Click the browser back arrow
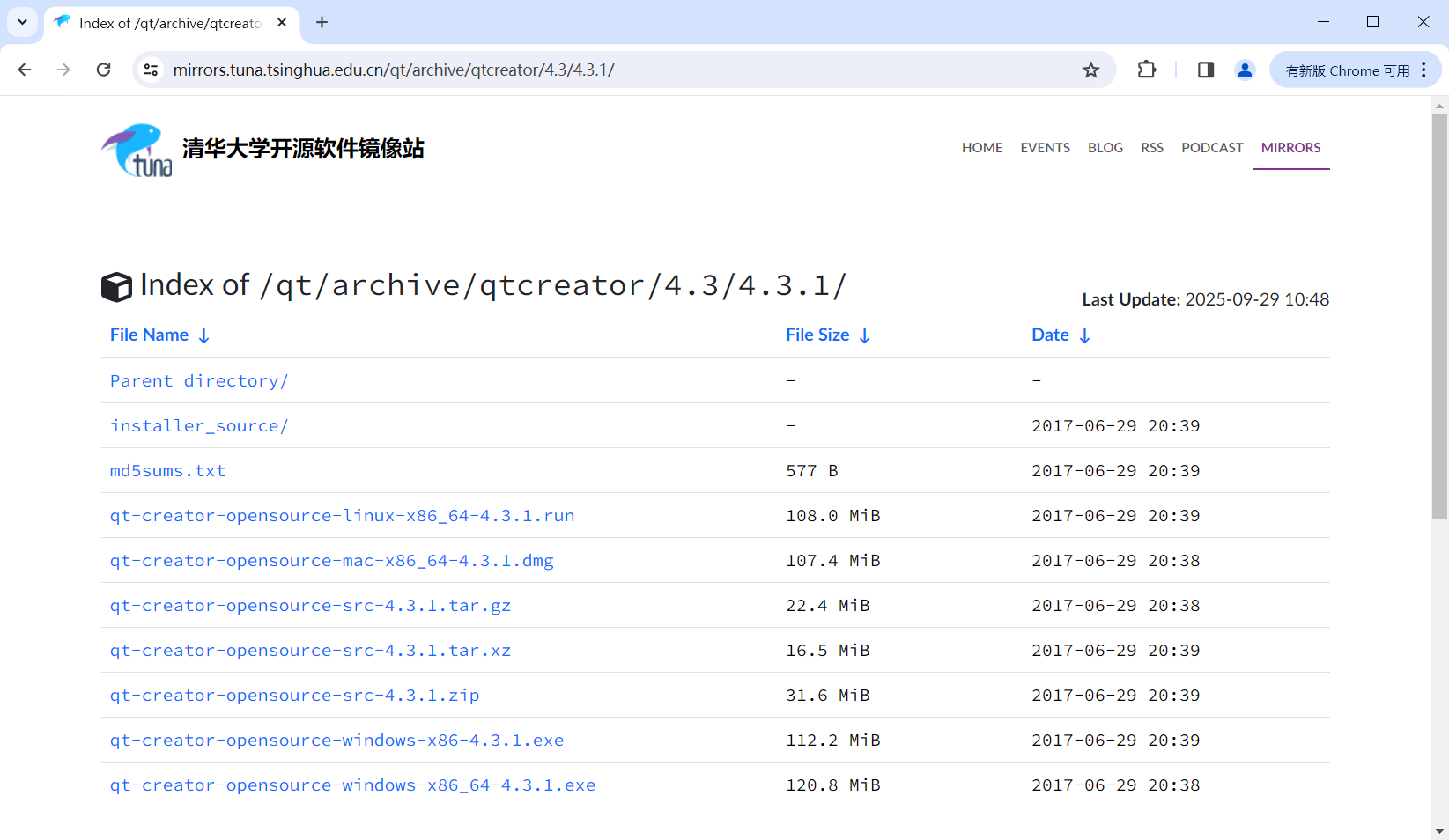1449x840 pixels. (25, 70)
